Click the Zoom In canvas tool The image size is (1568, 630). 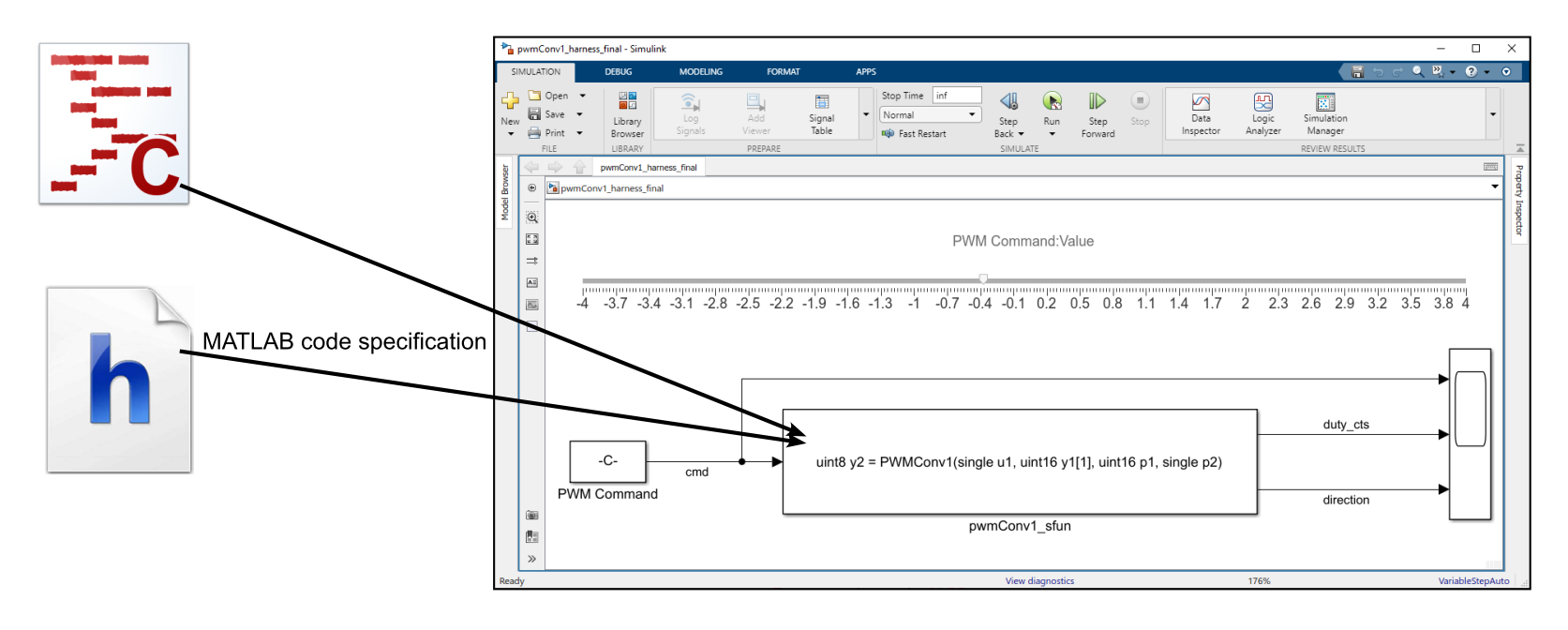pyautogui.click(x=532, y=217)
